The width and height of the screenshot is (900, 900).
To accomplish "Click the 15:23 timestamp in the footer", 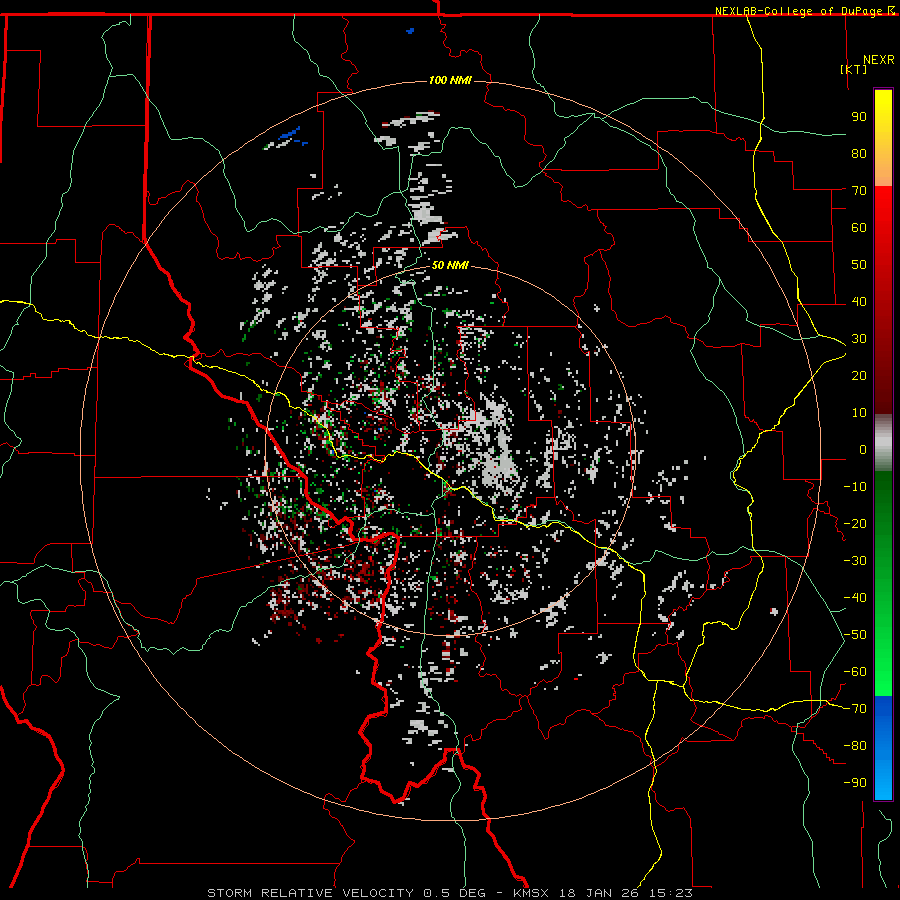I will point(671,893).
